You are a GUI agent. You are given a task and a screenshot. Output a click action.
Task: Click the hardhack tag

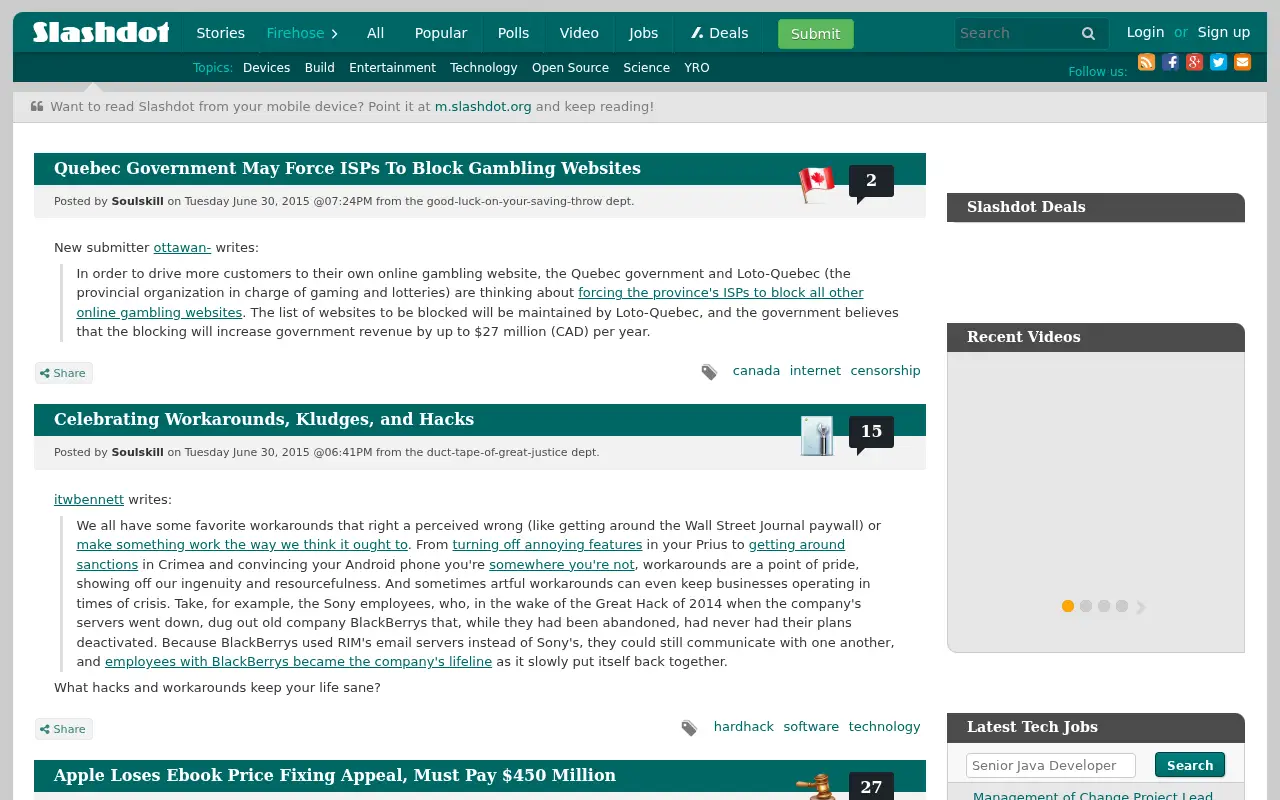pyautogui.click(x=744, y=726)
